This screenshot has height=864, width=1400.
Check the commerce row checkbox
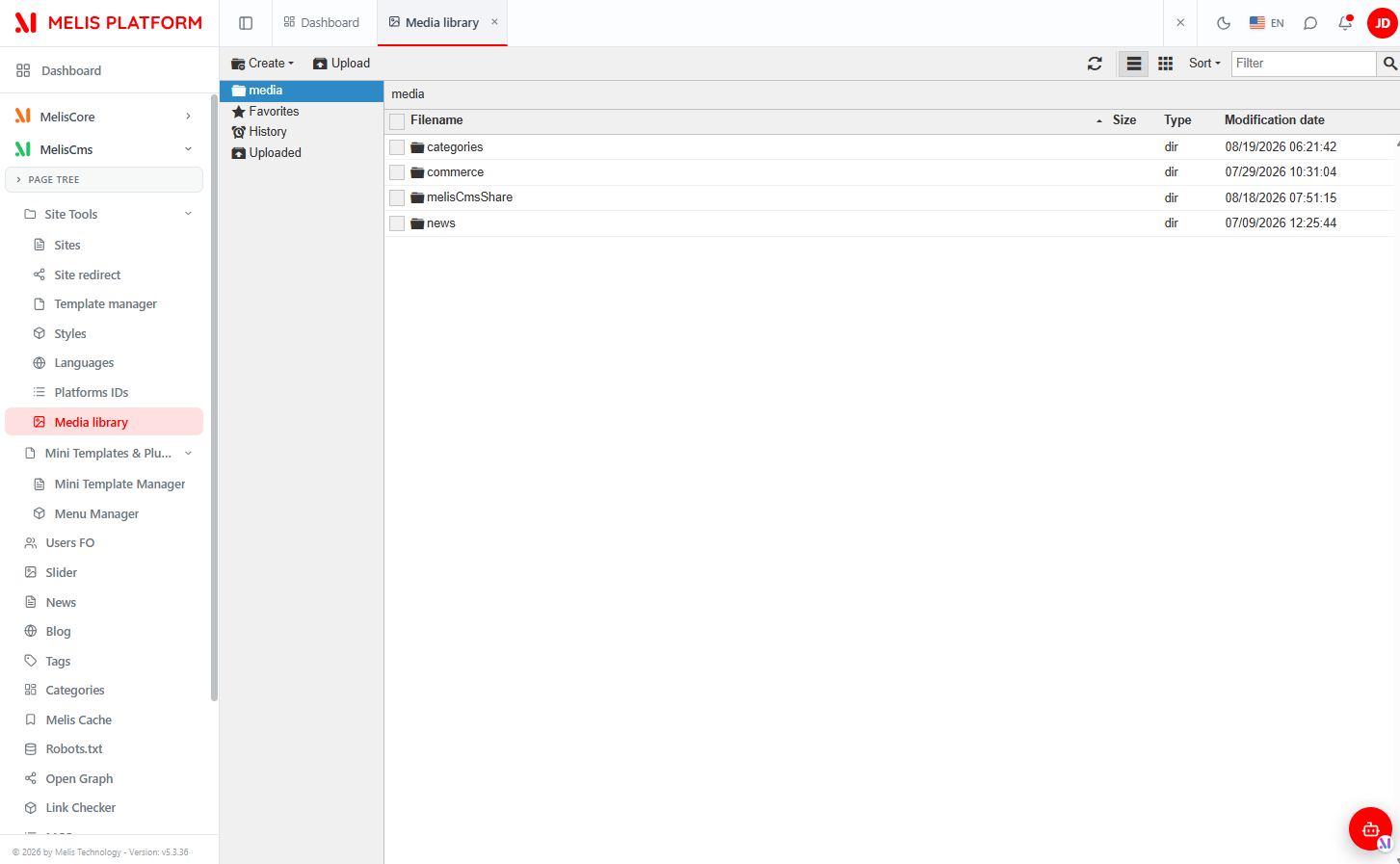point(397,172)
